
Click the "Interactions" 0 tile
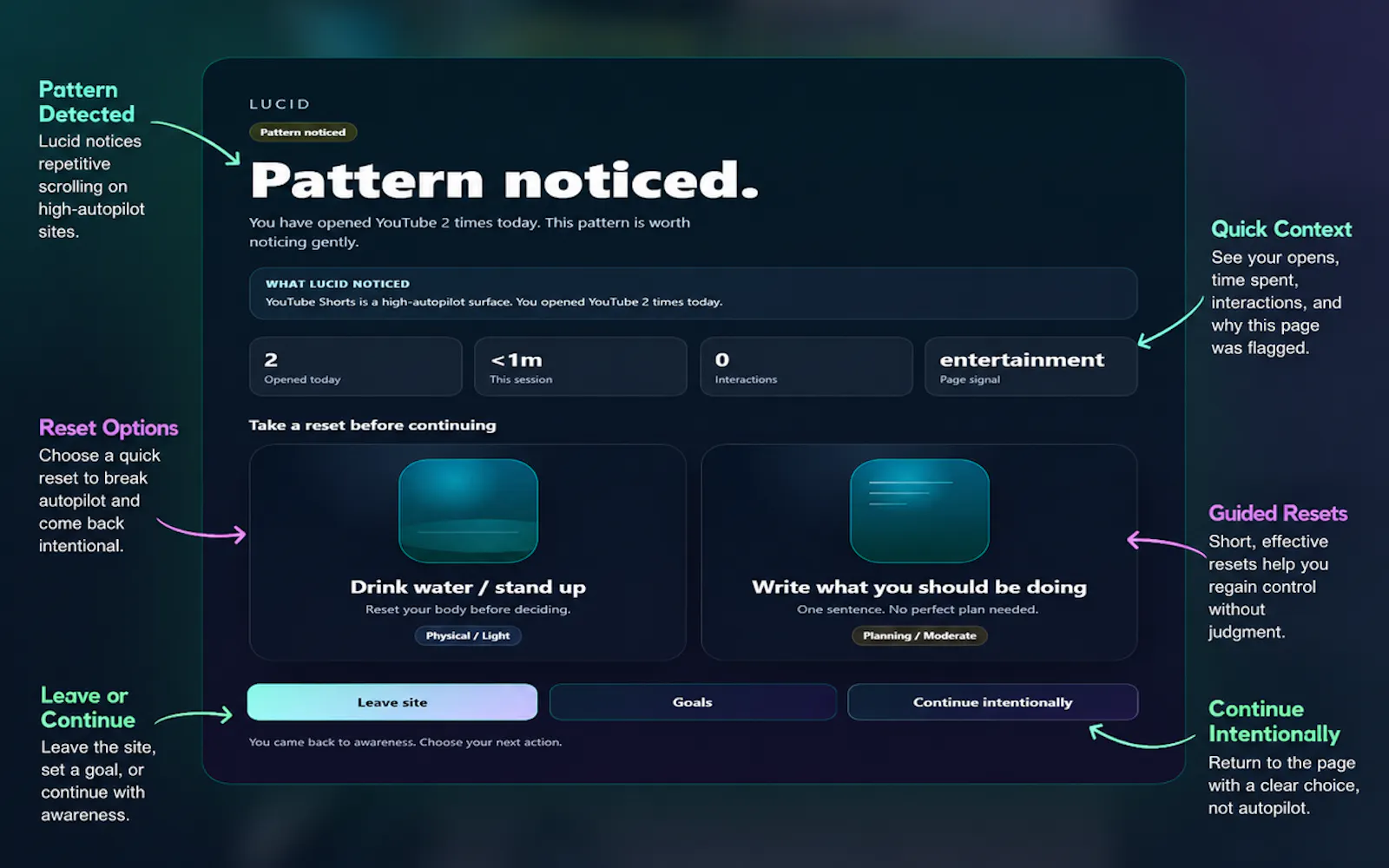pyautogui.click(x=806, y=366)
